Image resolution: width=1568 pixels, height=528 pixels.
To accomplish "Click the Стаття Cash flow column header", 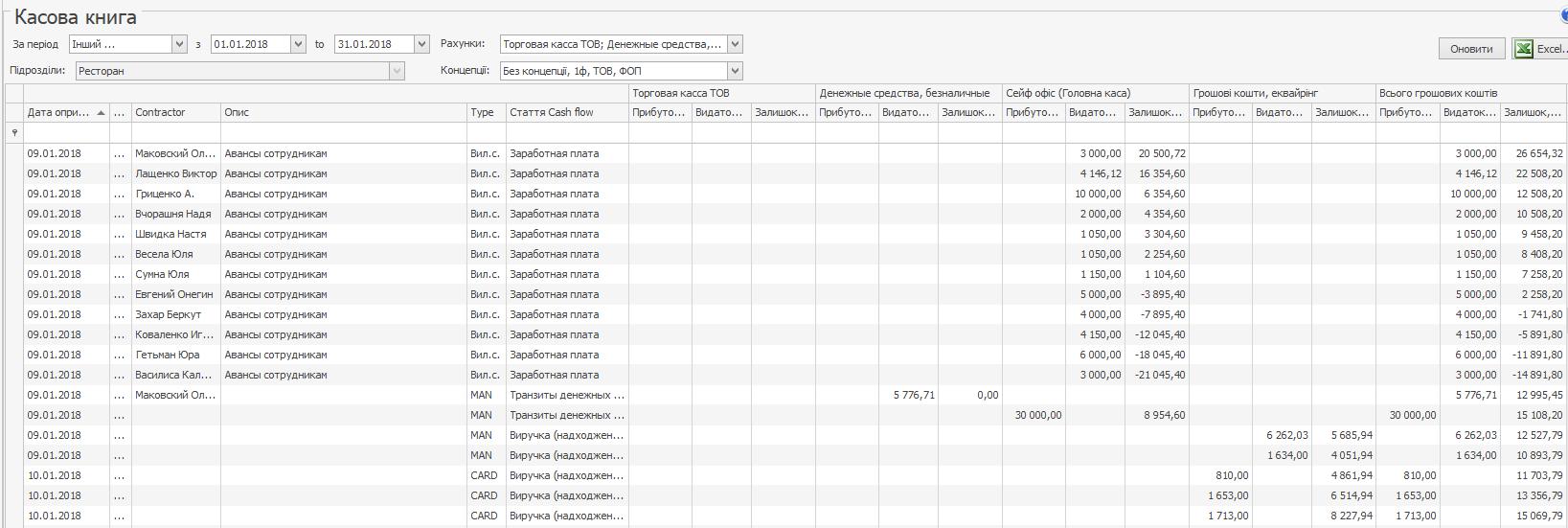I will click(x=565, y=113).
